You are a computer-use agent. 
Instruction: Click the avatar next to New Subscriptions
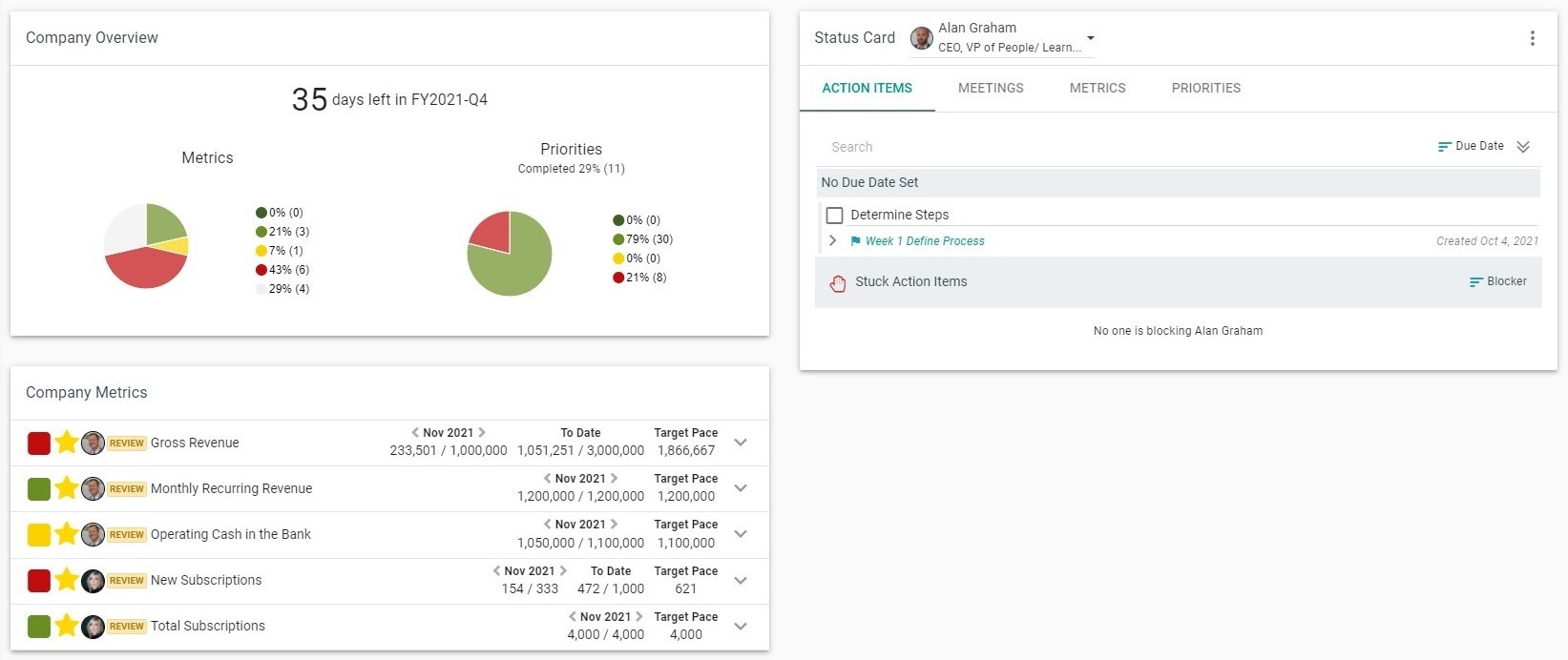point(93,581)
